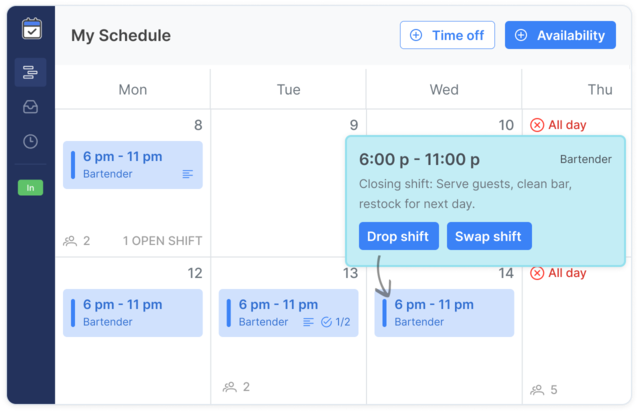Image resolution: width=638 pixels, height=412 pixels.
Task: Click the calendar app logo in sidebar
Action: coord(31,29)
